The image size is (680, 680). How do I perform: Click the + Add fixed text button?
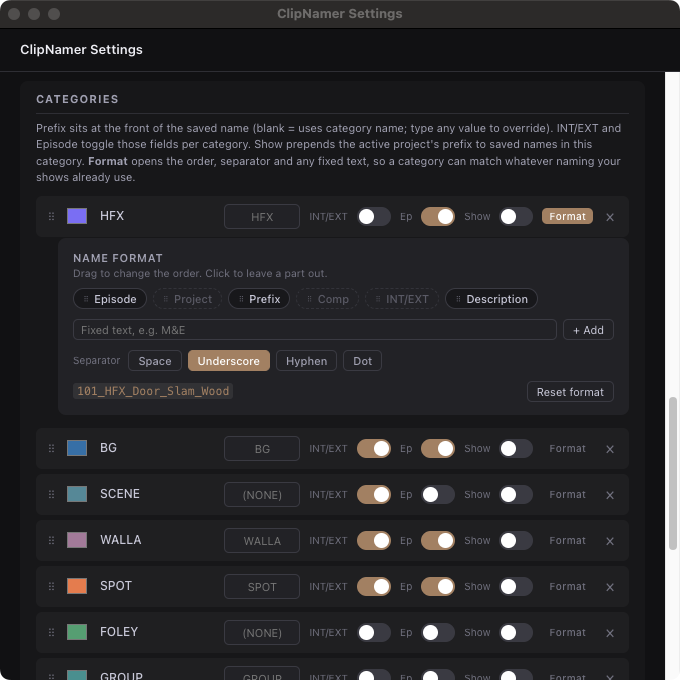point(588,330)
